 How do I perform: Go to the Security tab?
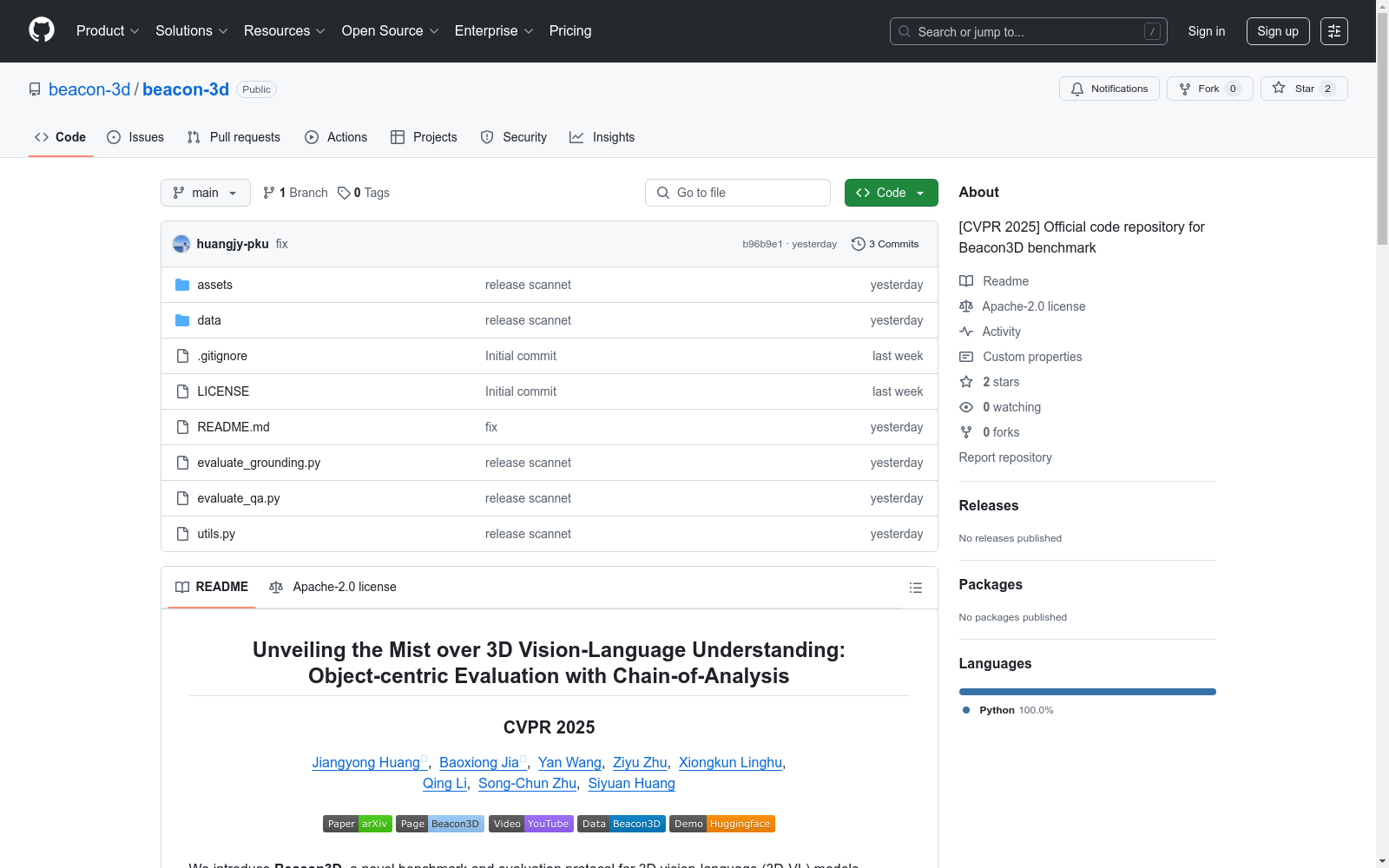(x=514, y=137)
